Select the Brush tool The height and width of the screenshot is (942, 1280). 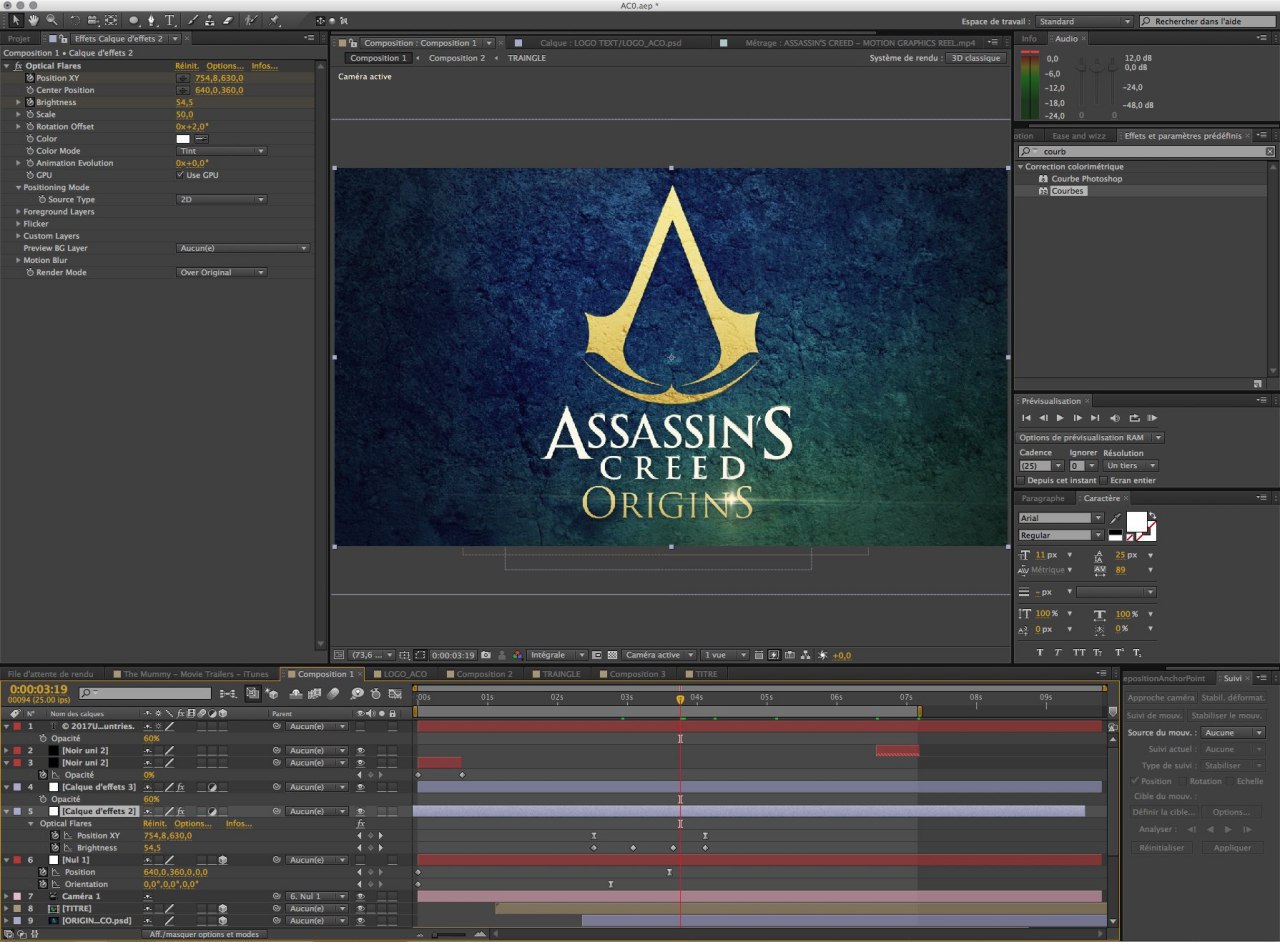pos(193,20)
